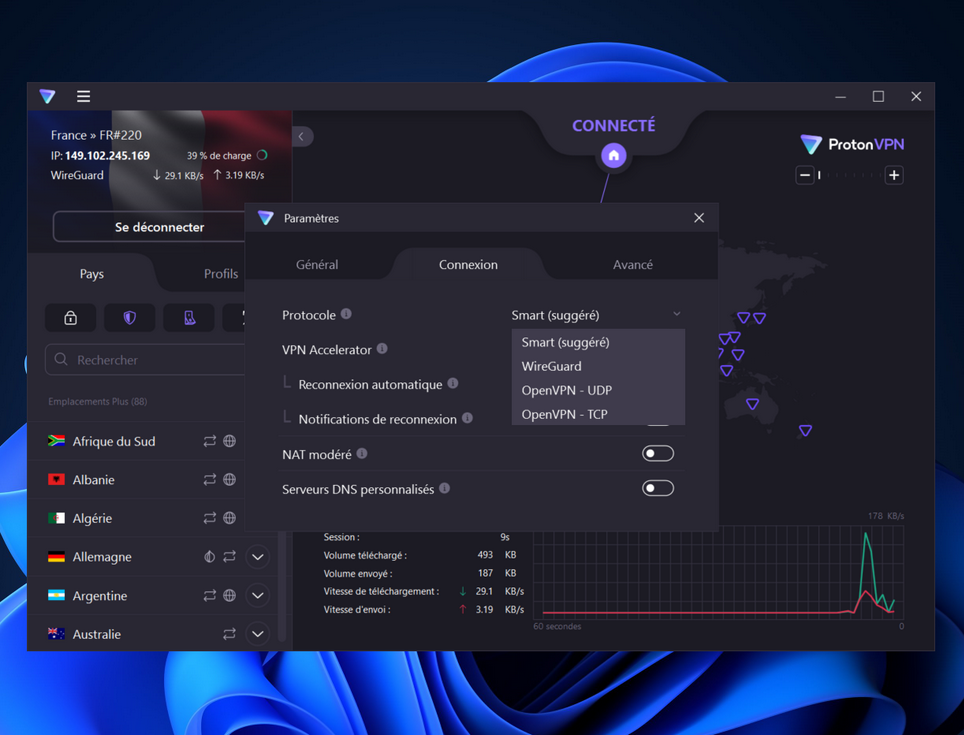The width and height of the screenshot is (964, 735).
Task: Zoom out the map with the minus button
Action: coord(805,175)
